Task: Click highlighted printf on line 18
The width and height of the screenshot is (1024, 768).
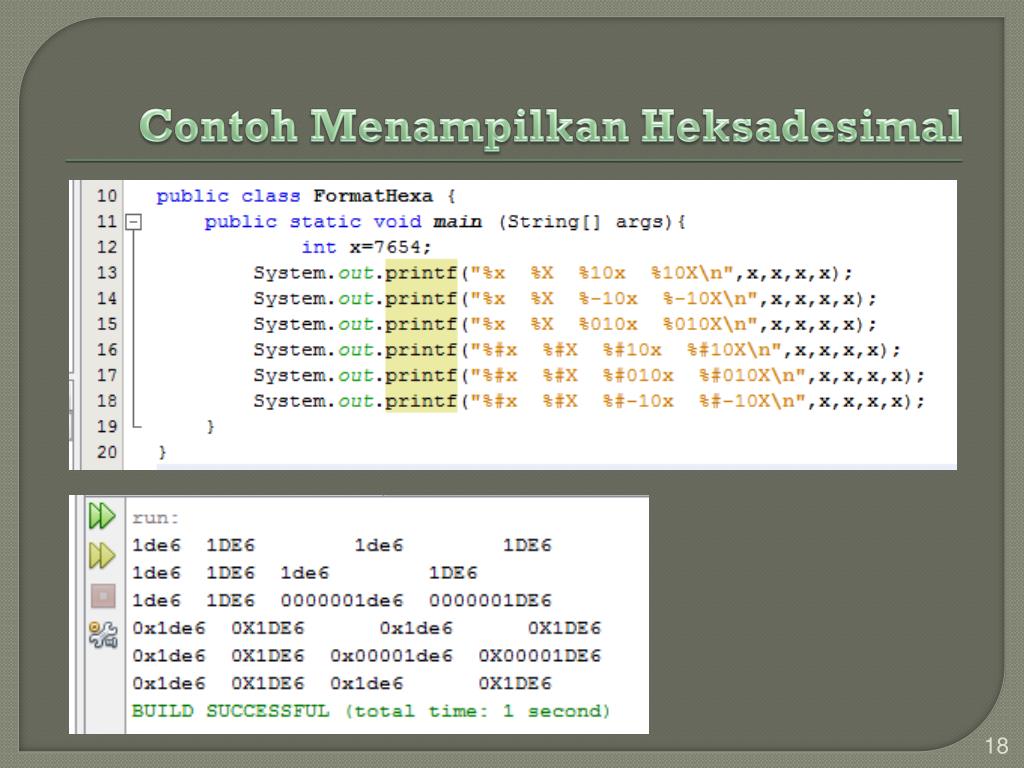Action: [x=421, y=401]
